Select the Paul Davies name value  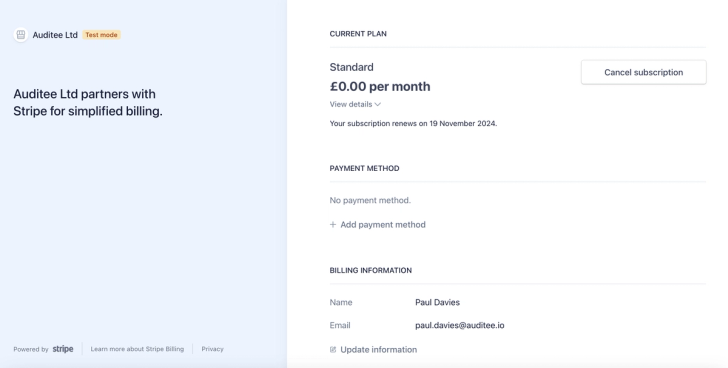(437, 302)
